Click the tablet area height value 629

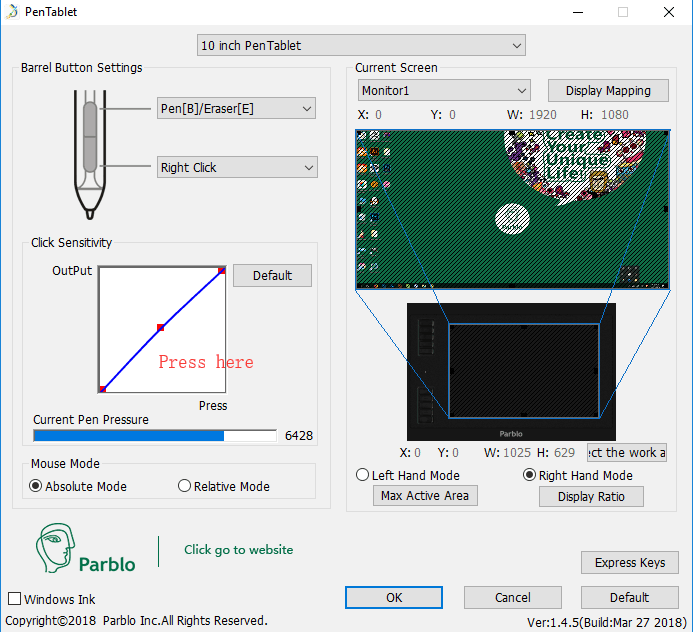[x=564, y=453]
